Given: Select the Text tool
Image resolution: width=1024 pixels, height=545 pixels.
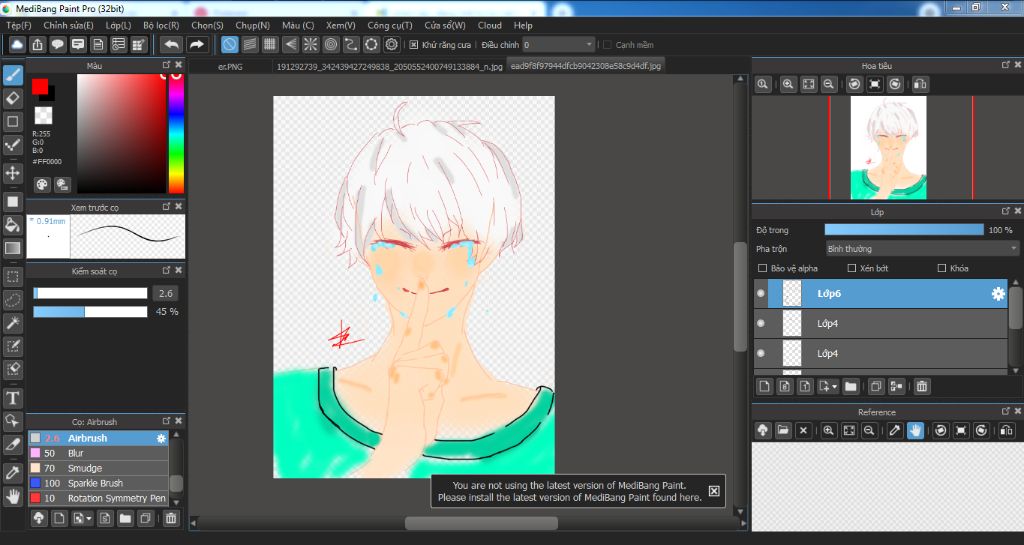Looking at the screenshot, I should (12, 397).
